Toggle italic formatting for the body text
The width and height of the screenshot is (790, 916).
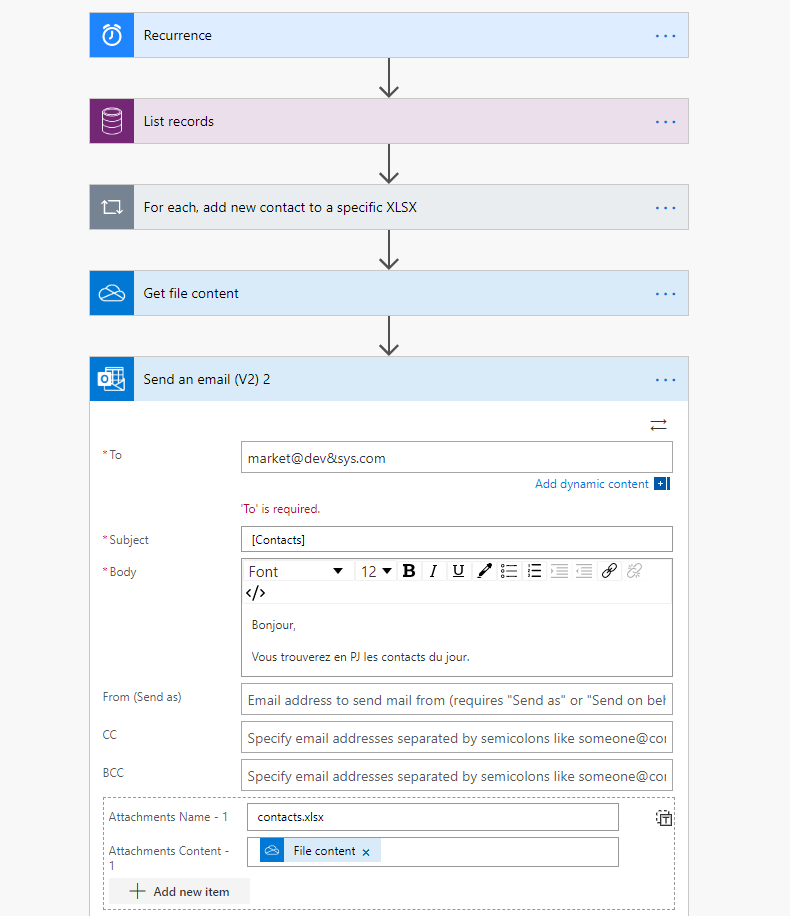pos(433,571)
